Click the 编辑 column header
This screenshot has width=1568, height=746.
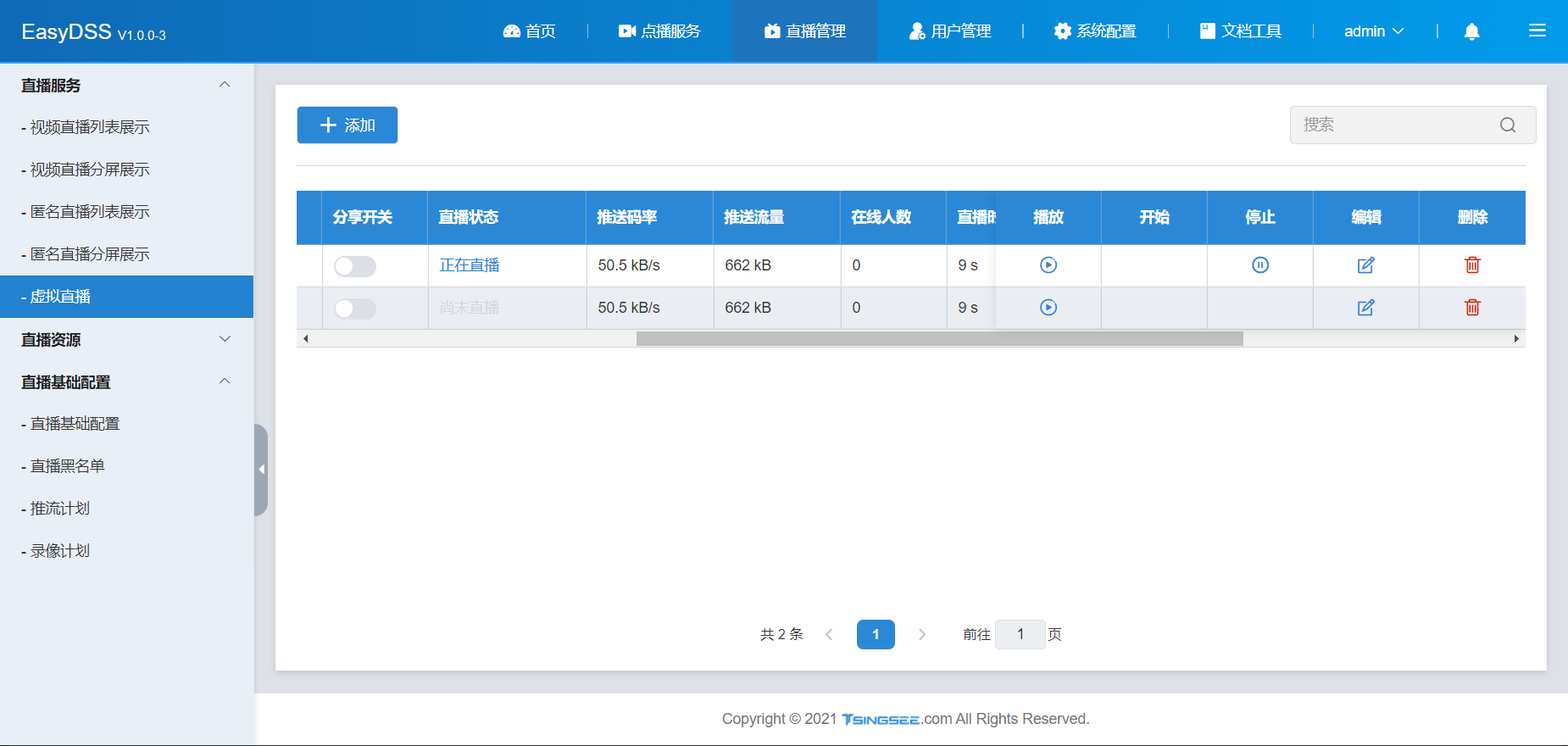pyautogui.click(x=1366, y=217)
